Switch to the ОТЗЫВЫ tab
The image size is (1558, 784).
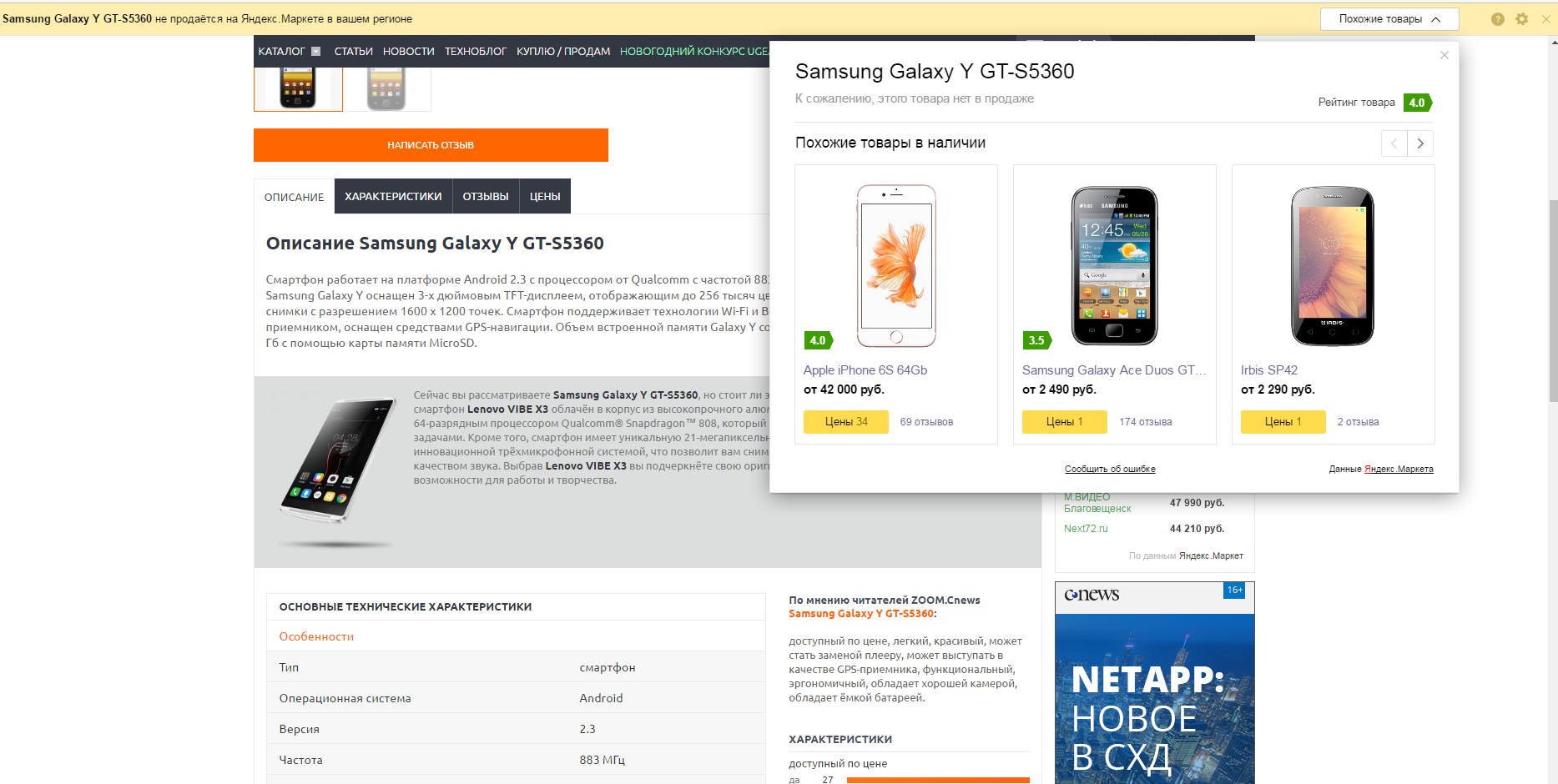click(x=486, y=197)
